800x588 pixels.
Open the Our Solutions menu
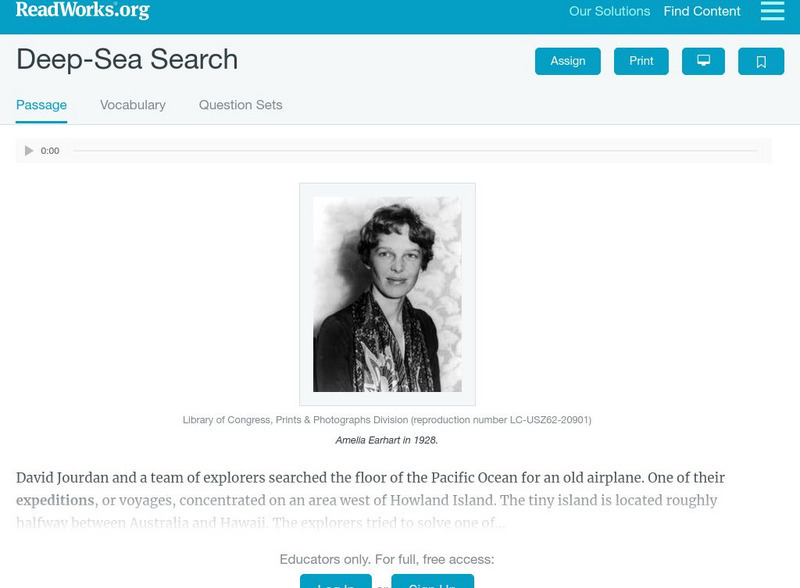point(608,12)
